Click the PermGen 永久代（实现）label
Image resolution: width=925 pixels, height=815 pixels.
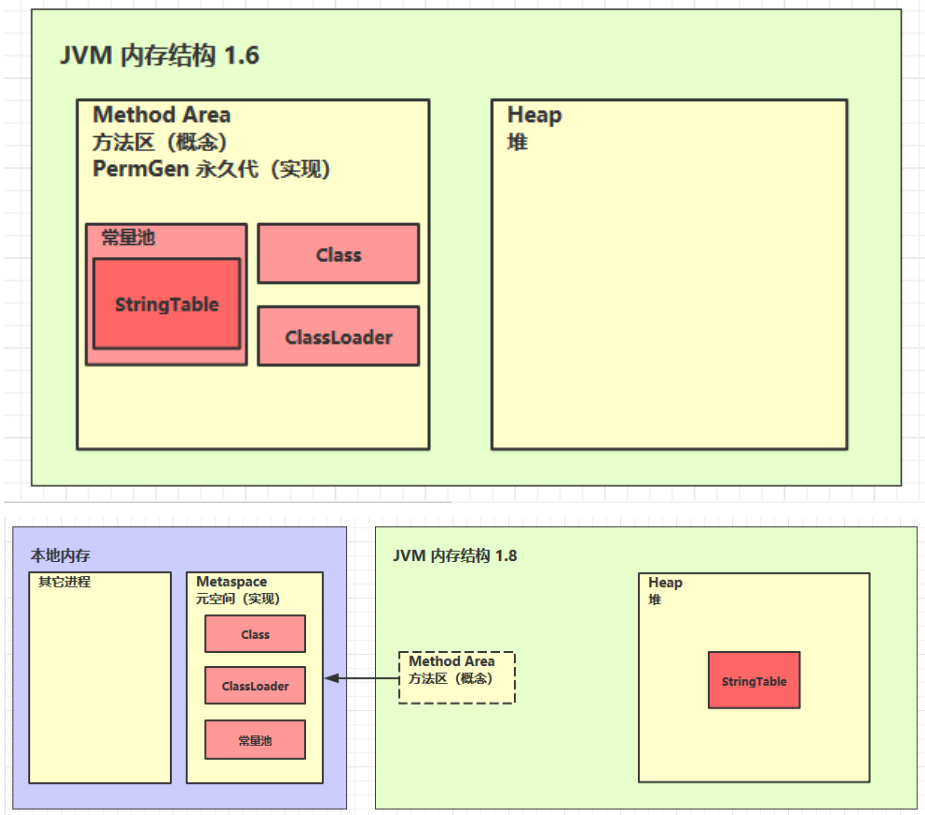click(211, 169)
